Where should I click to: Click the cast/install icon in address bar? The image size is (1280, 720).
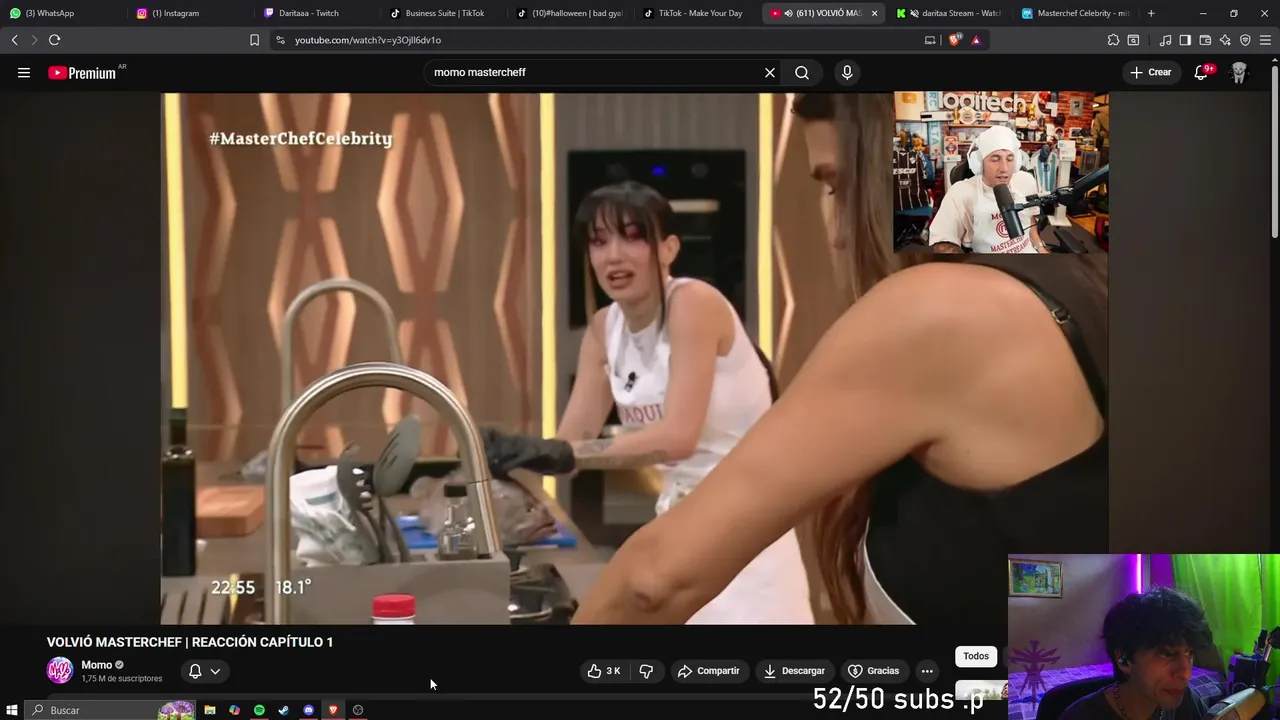930,40
